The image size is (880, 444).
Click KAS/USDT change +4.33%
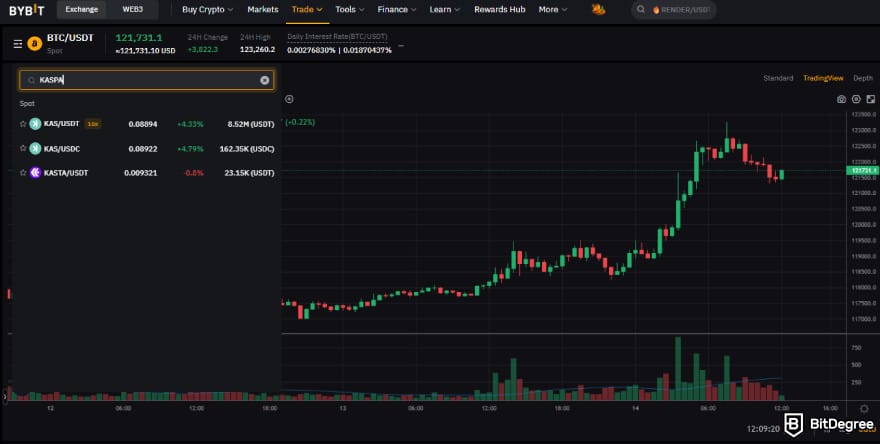(190, 124)
